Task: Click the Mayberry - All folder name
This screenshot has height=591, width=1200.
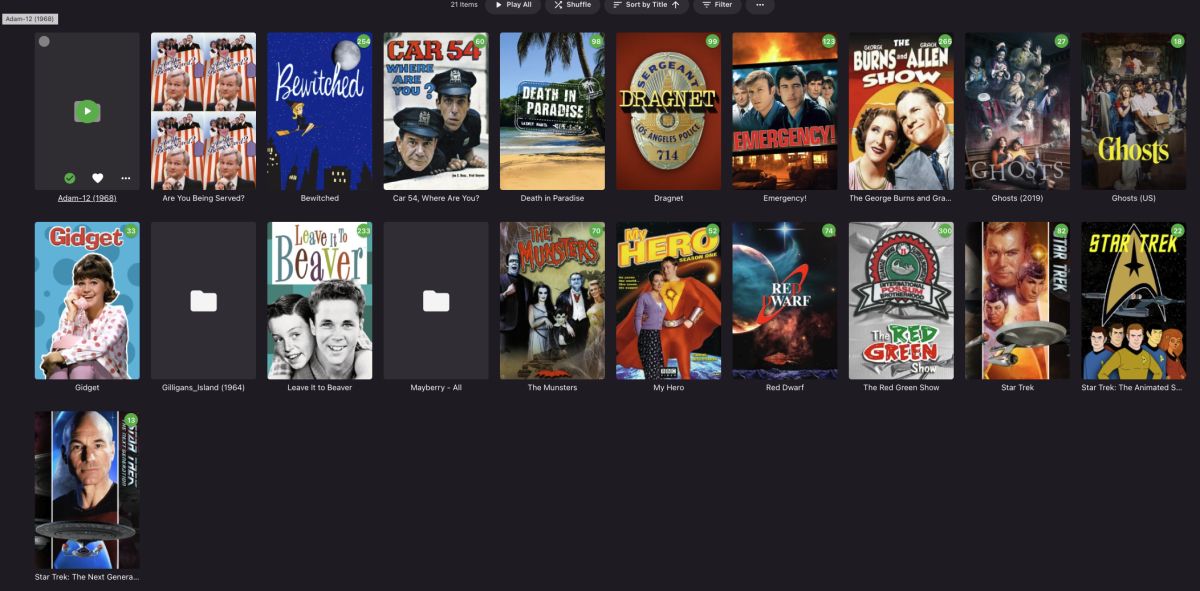Action: pos(436,388)
